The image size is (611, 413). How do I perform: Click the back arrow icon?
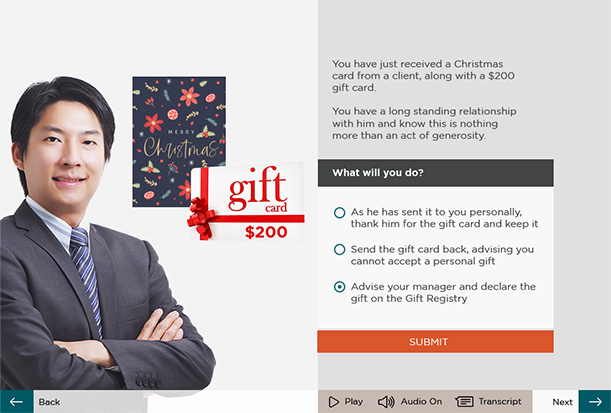pos(16,402)
